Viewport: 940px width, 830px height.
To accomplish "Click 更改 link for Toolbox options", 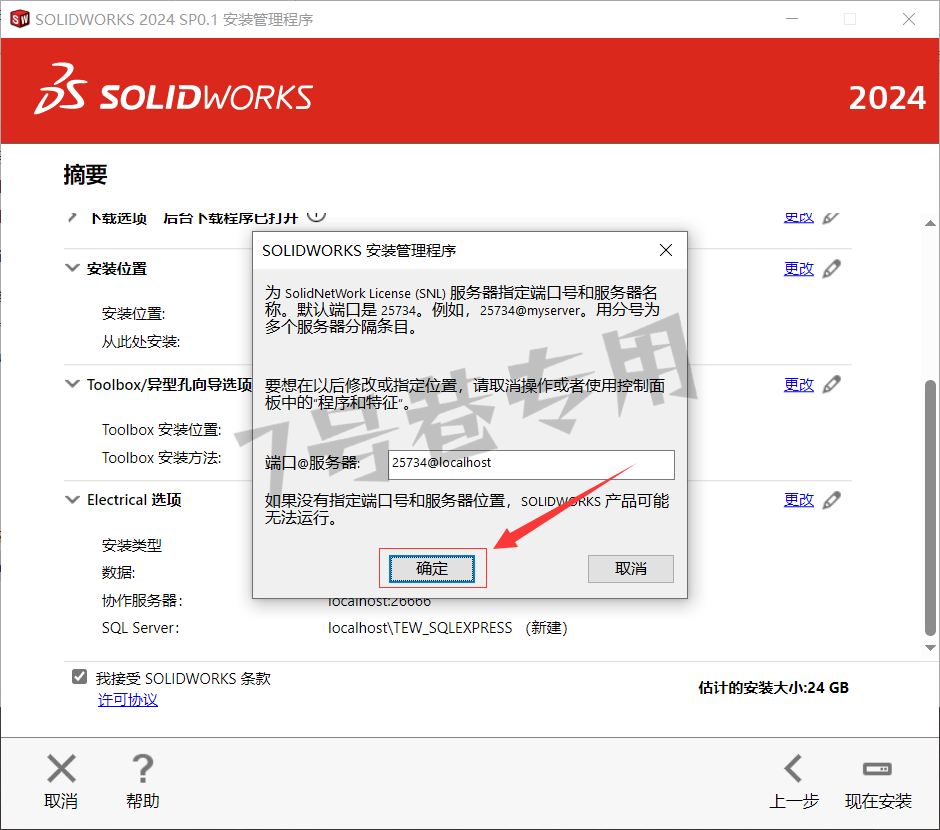I will (799, 384).
